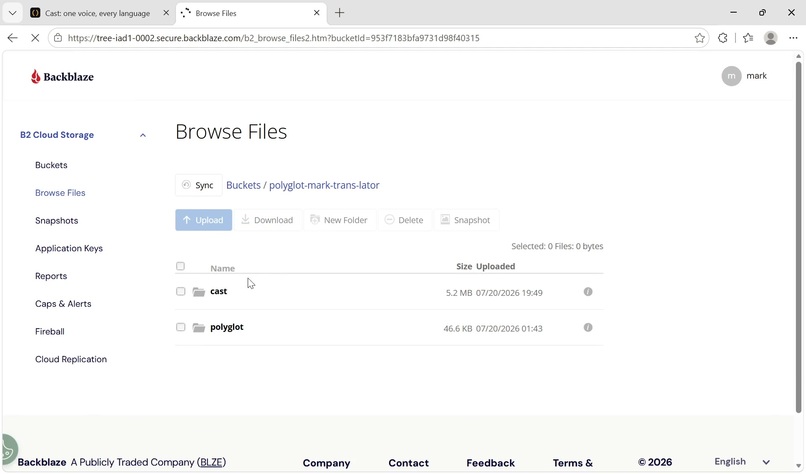Image resolution: width=806 pixels, height=474 pixels.
Task: Click the Company footer link
Action: (326, 463)
